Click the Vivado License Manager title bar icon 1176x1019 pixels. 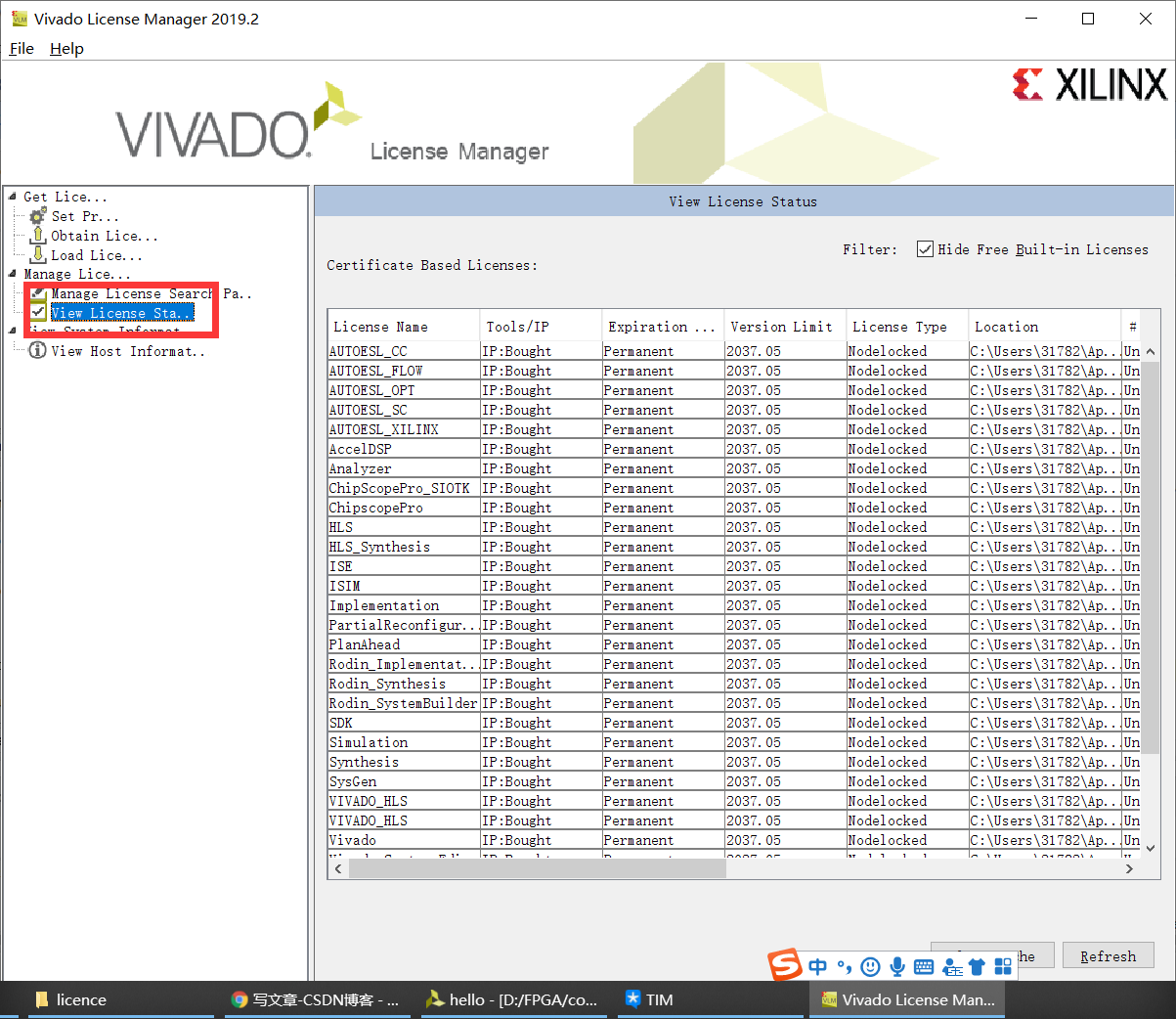coord(19,19)
